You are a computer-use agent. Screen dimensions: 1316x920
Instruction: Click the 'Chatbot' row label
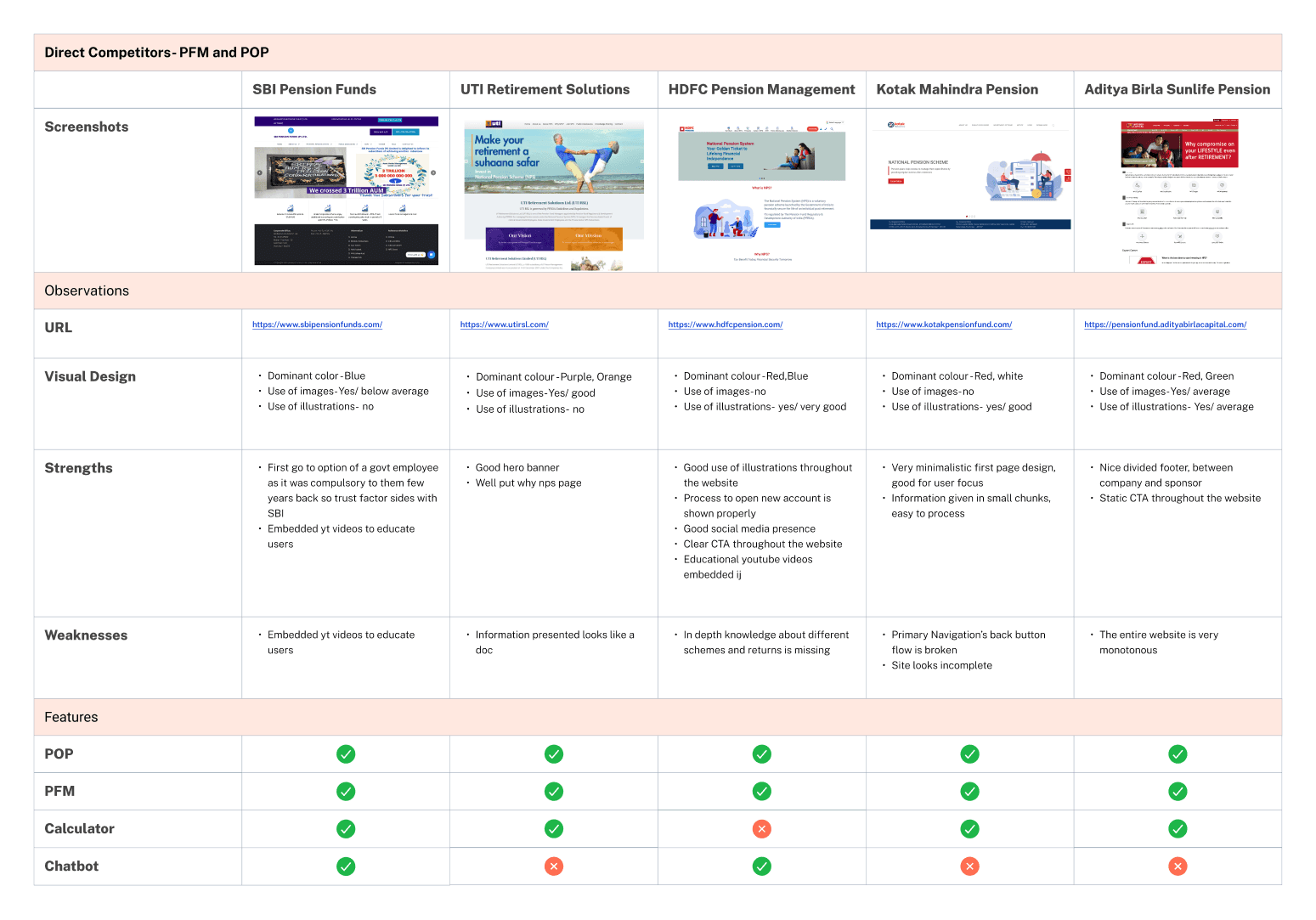tap(71, 866)
